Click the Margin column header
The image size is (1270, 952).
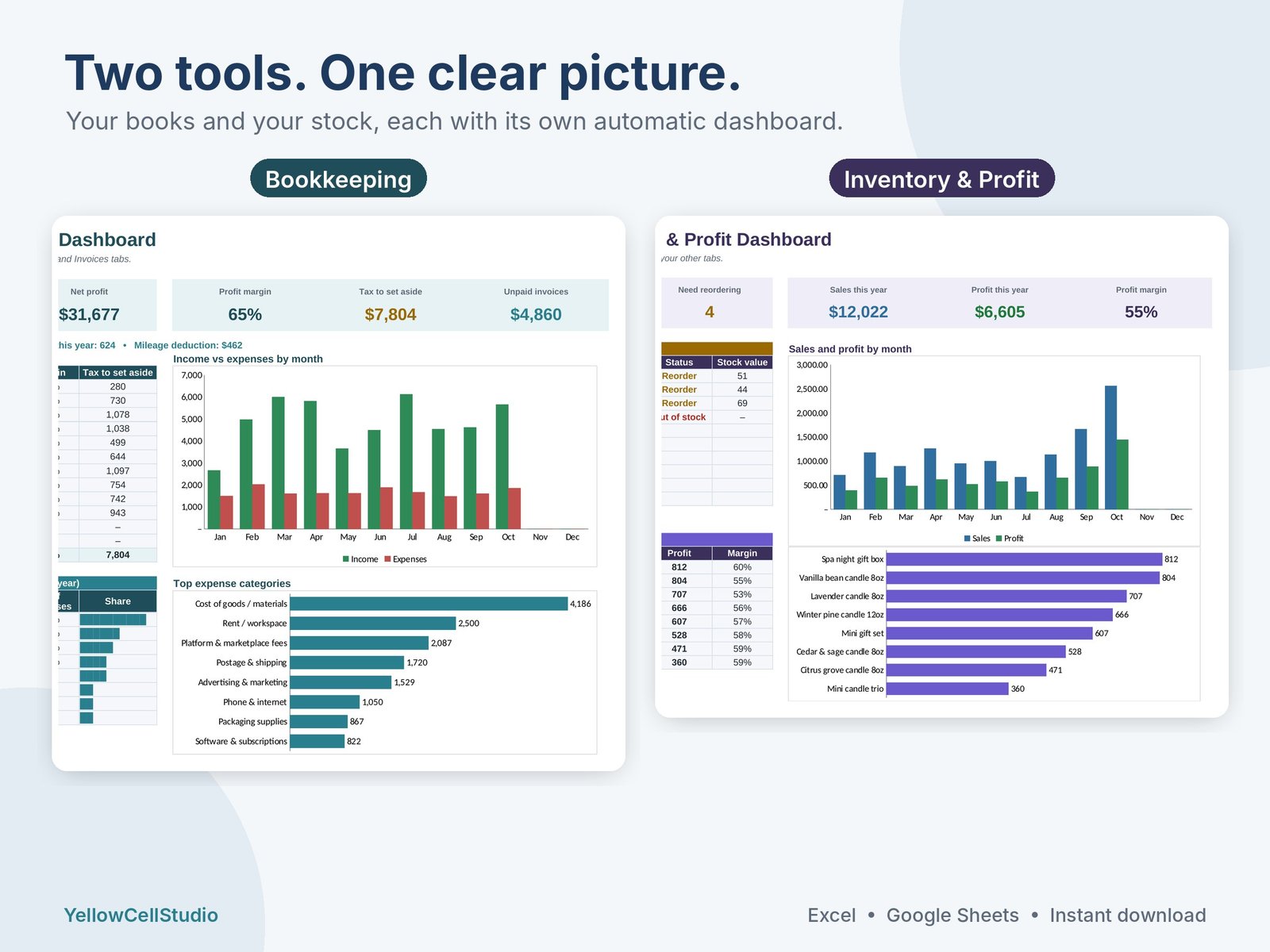coord(742,553)
